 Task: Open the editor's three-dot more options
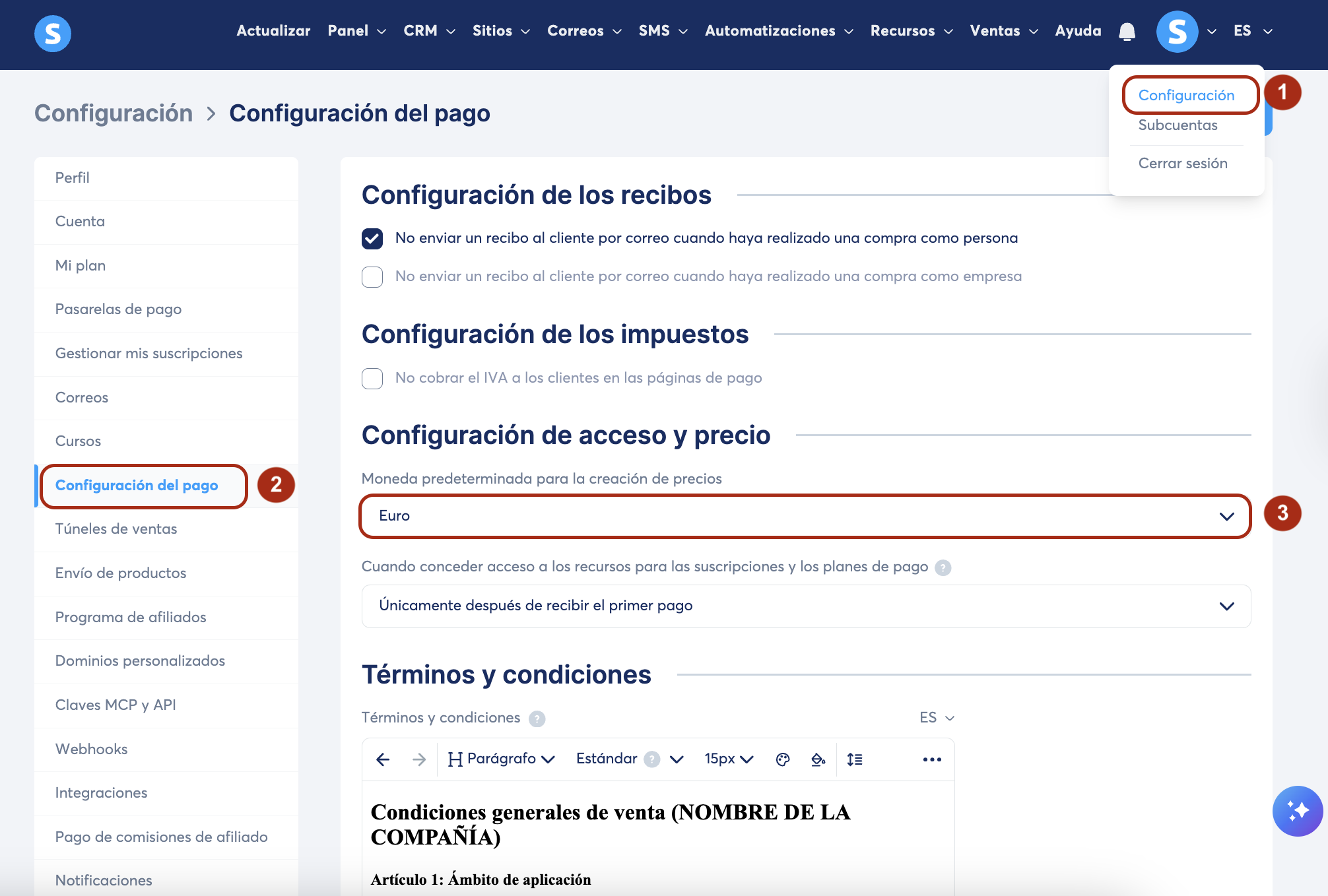[x=932, y=759]
